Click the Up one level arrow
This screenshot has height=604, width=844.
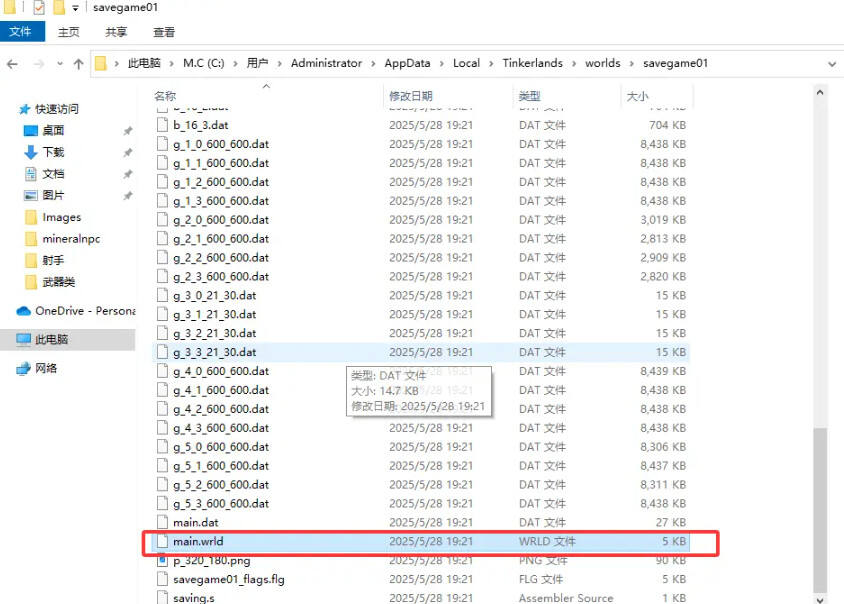pos(78,63)
